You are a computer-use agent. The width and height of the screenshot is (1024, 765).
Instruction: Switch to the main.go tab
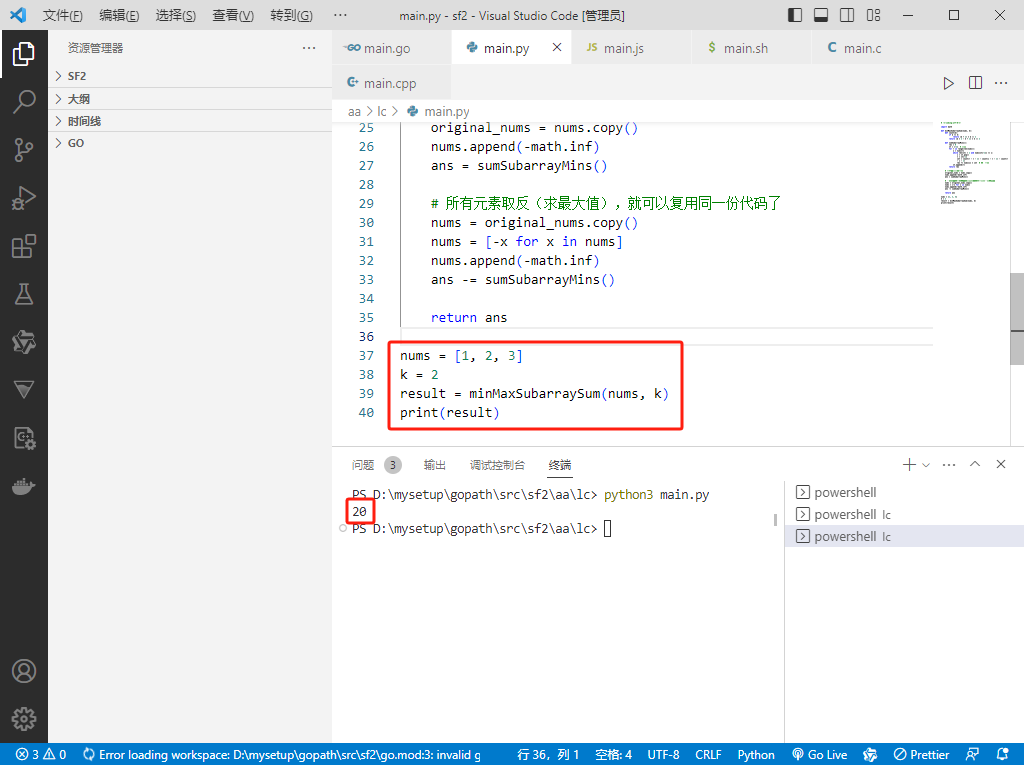(391, 48)
